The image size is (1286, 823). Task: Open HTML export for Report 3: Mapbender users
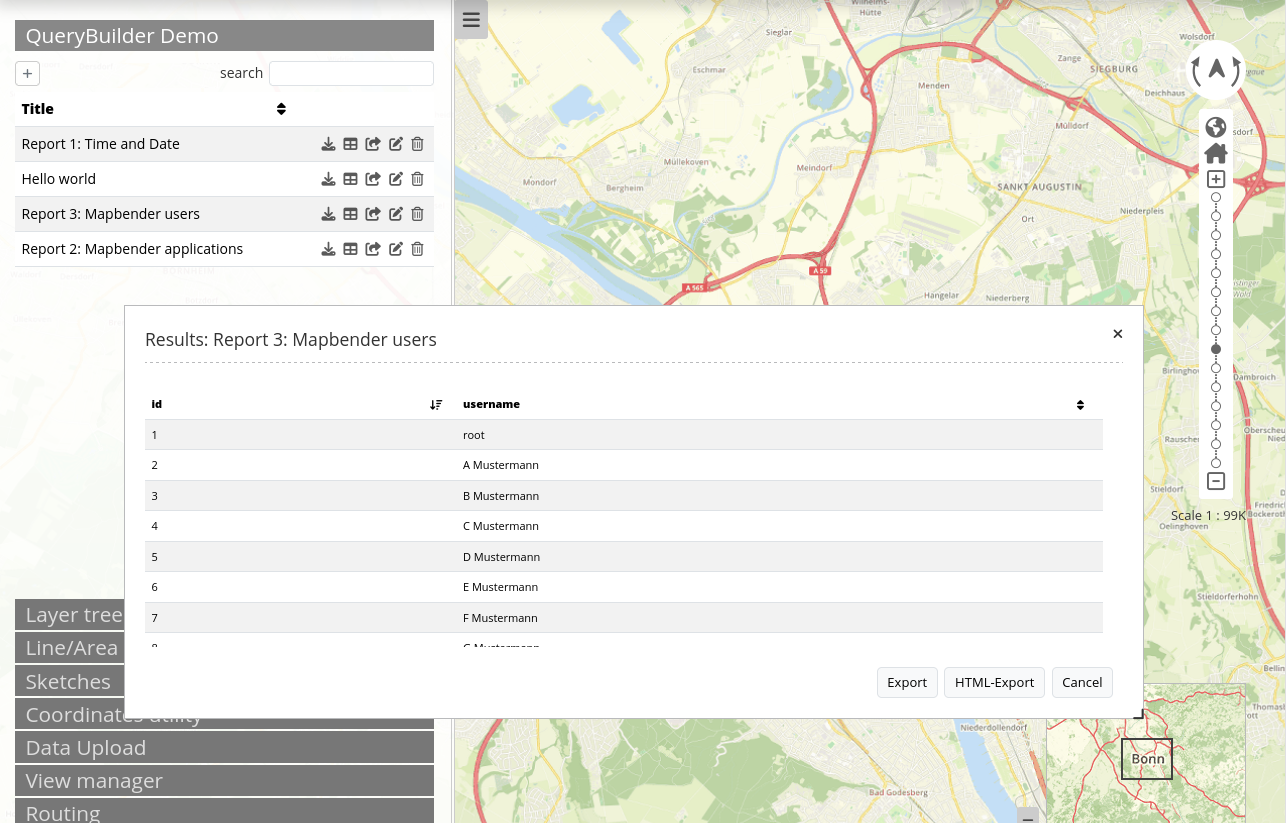(373, 214)
